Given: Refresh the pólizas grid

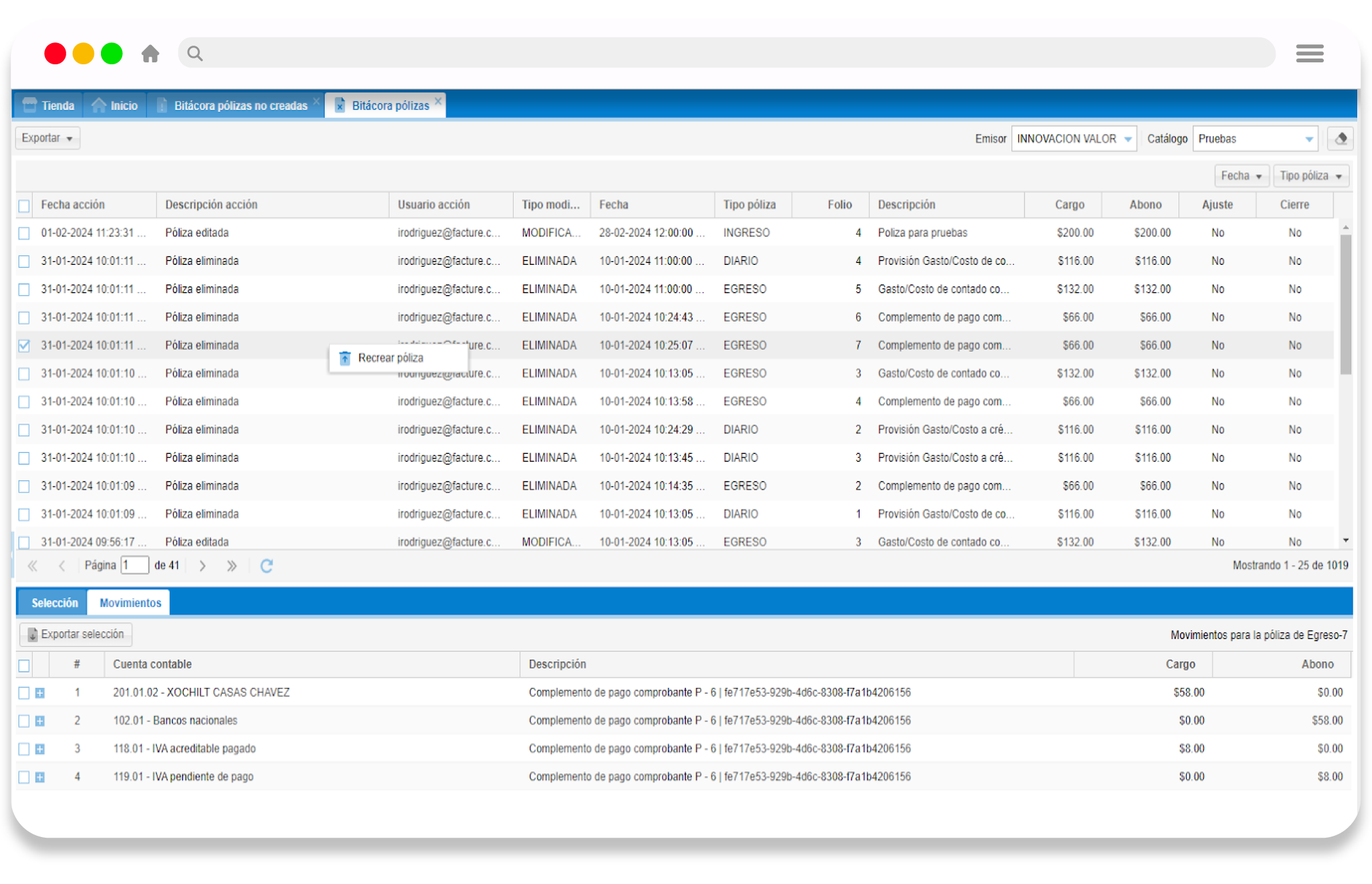Looking at the screenshot, I should pos(267,566).
